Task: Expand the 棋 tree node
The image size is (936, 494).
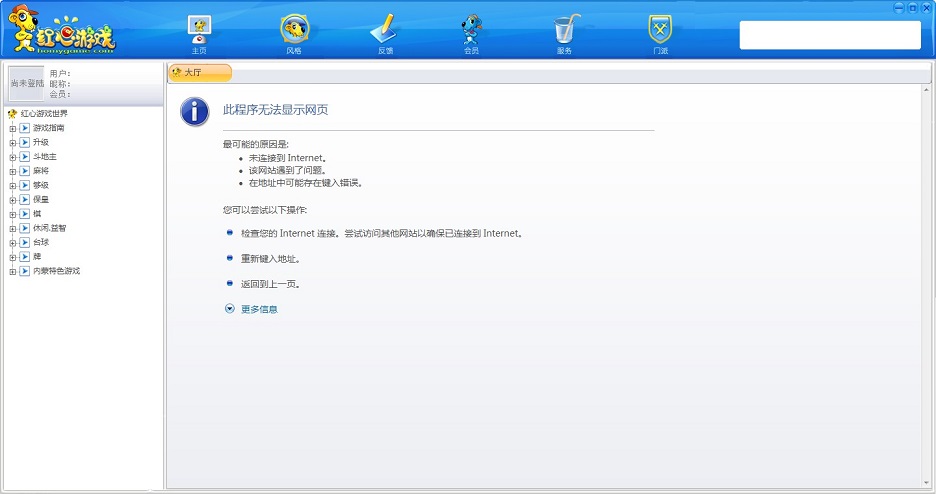Action: point(13,214)
